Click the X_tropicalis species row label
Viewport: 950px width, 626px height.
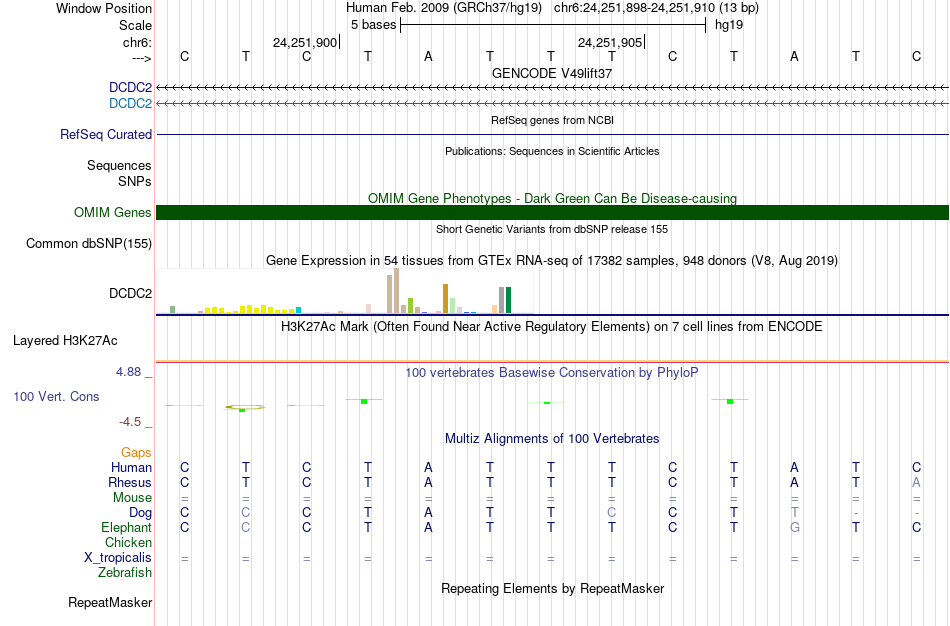tap(118, 558)
